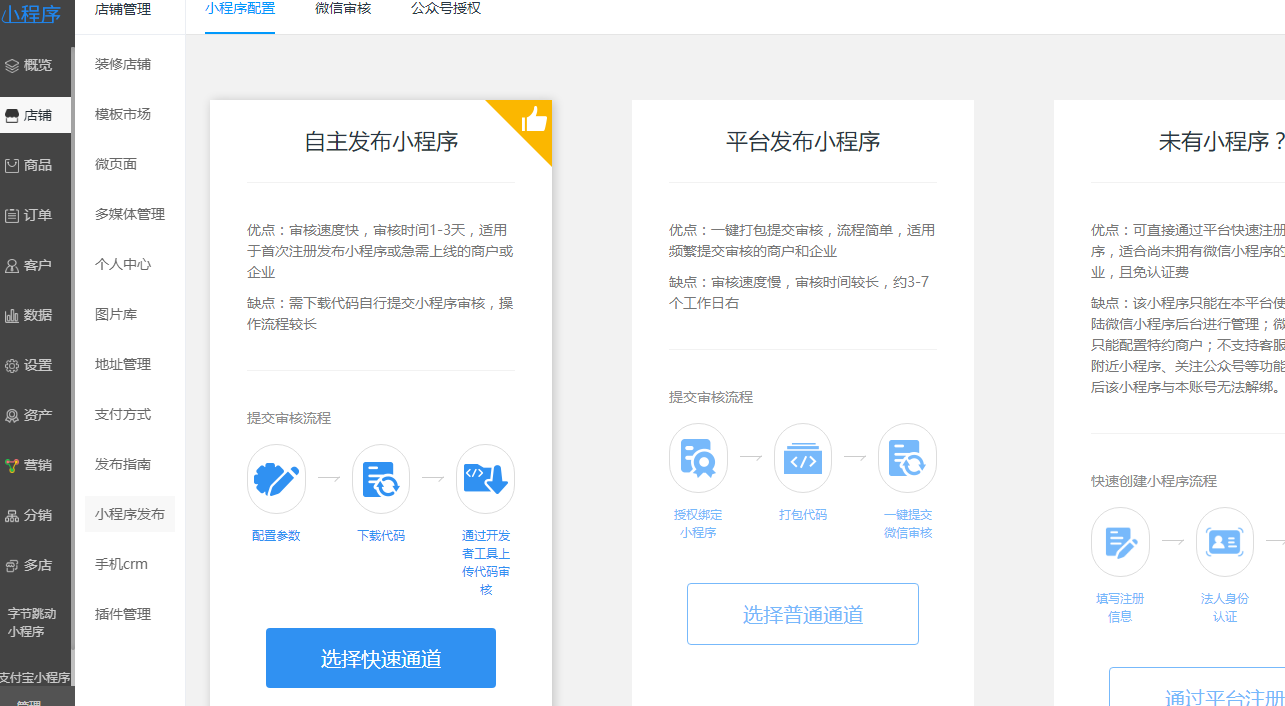Click the 打包代码 step icon

click(x=803, y=458)
